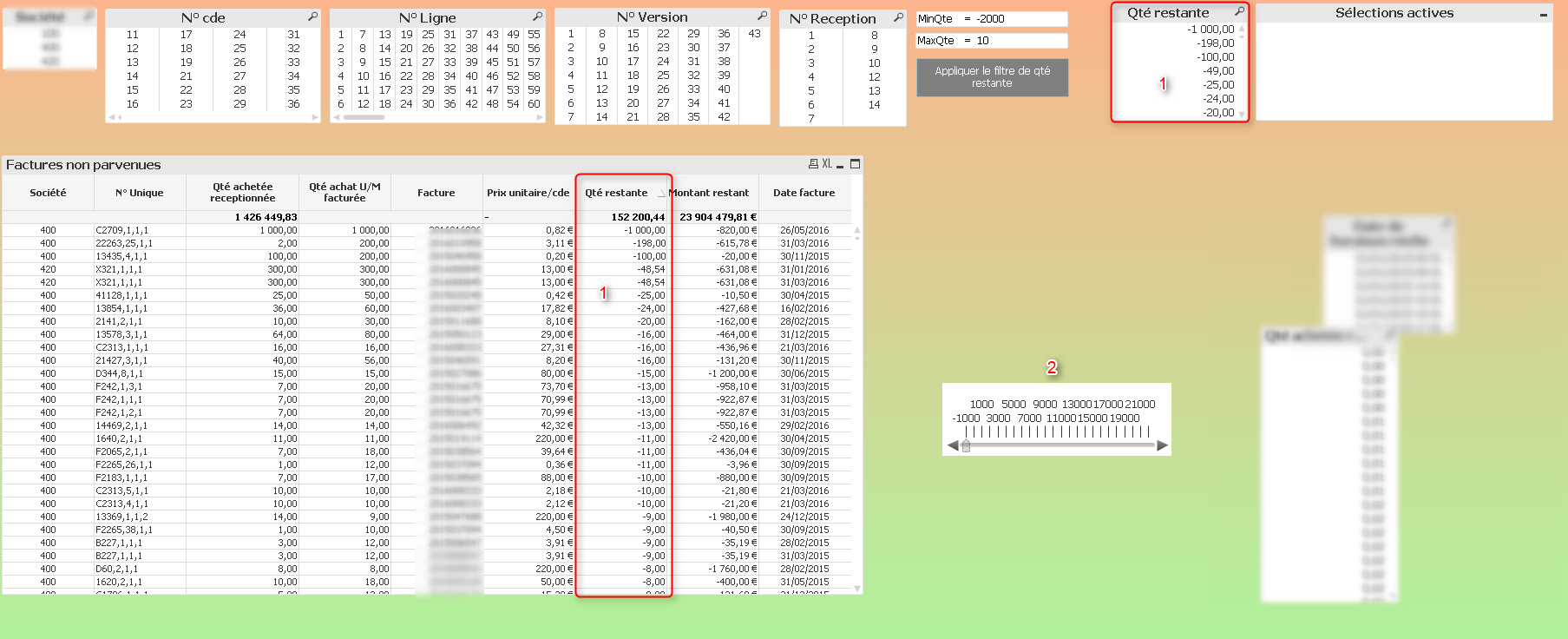Click the Factures non parvenues table caption
Viewport: 1568px width, 639px height.
[x=83, y=165]
